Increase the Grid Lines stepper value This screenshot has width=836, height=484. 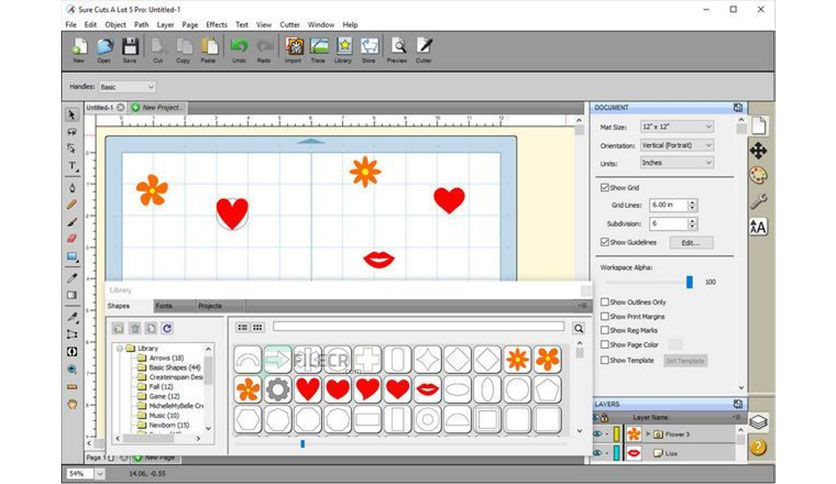pos(692,202)
